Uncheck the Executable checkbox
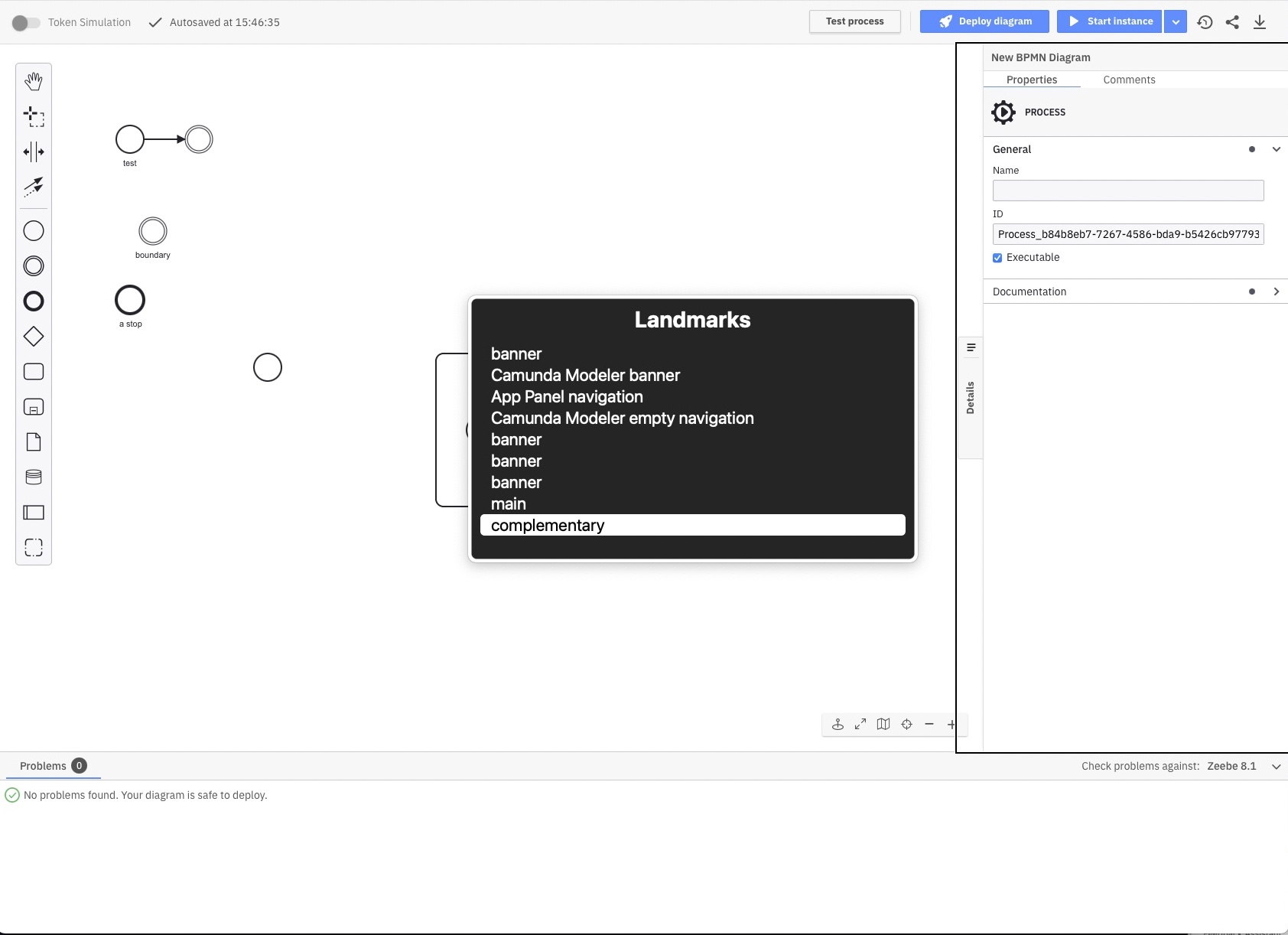 997,258
